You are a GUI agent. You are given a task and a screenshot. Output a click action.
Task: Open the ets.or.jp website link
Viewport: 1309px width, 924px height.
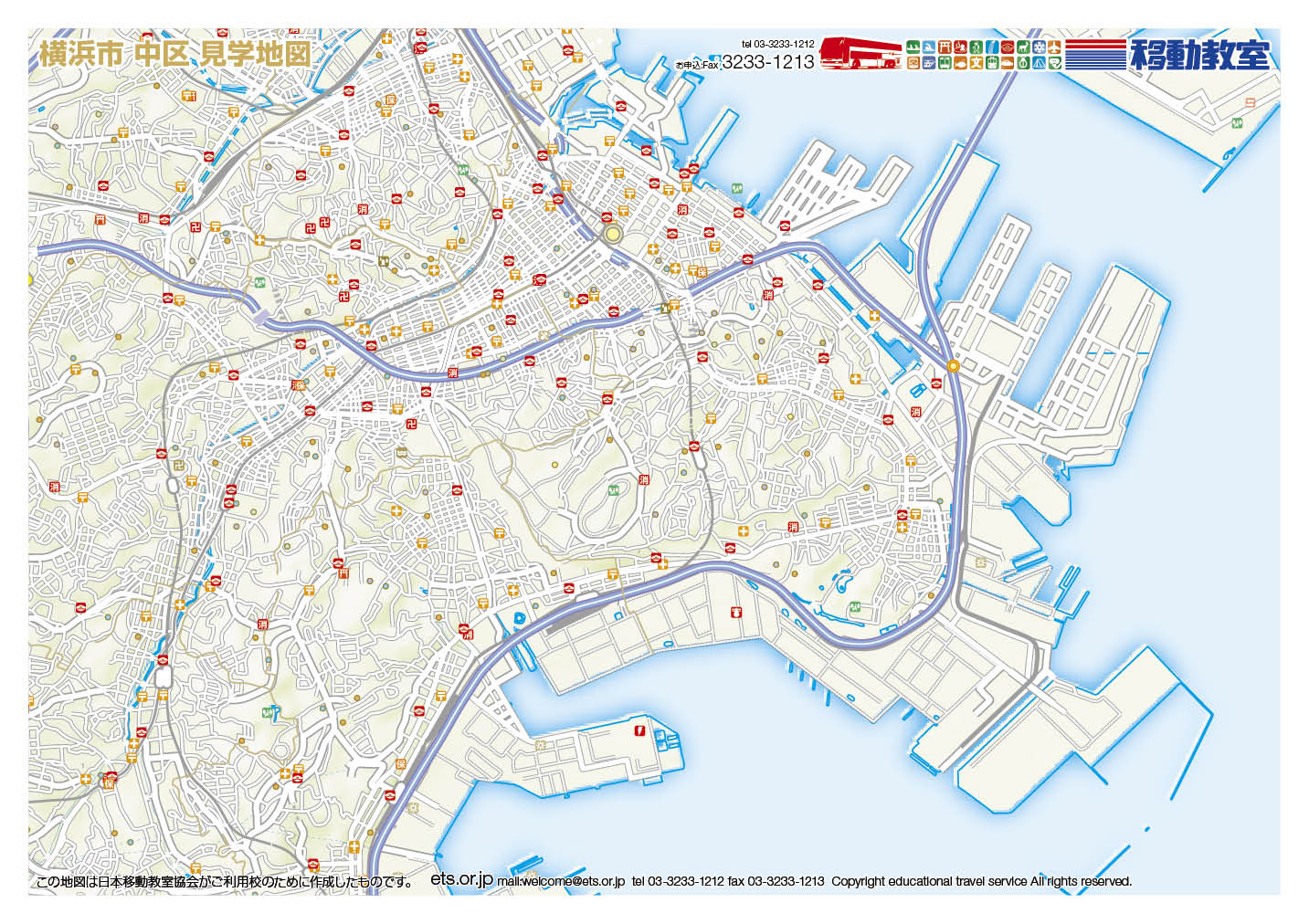pos(461,878)
